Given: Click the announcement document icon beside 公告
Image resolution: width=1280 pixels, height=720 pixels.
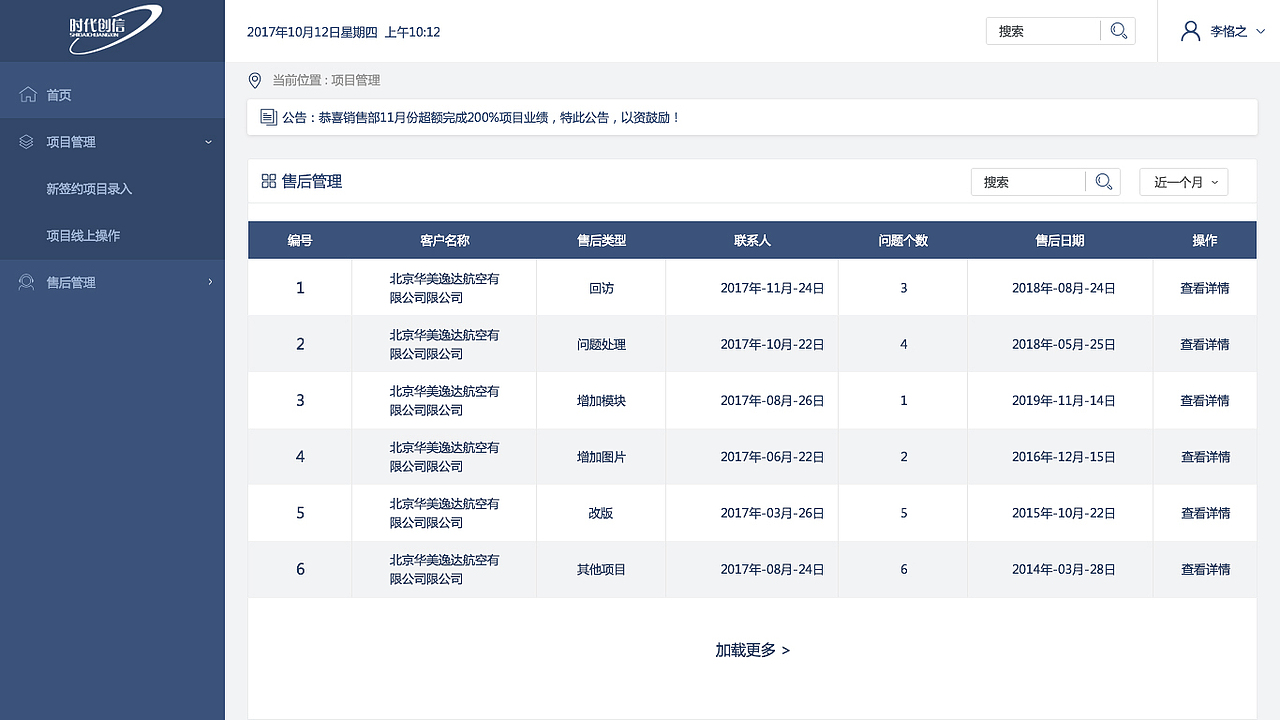Looking at the screenshot, I should [268, 117].
